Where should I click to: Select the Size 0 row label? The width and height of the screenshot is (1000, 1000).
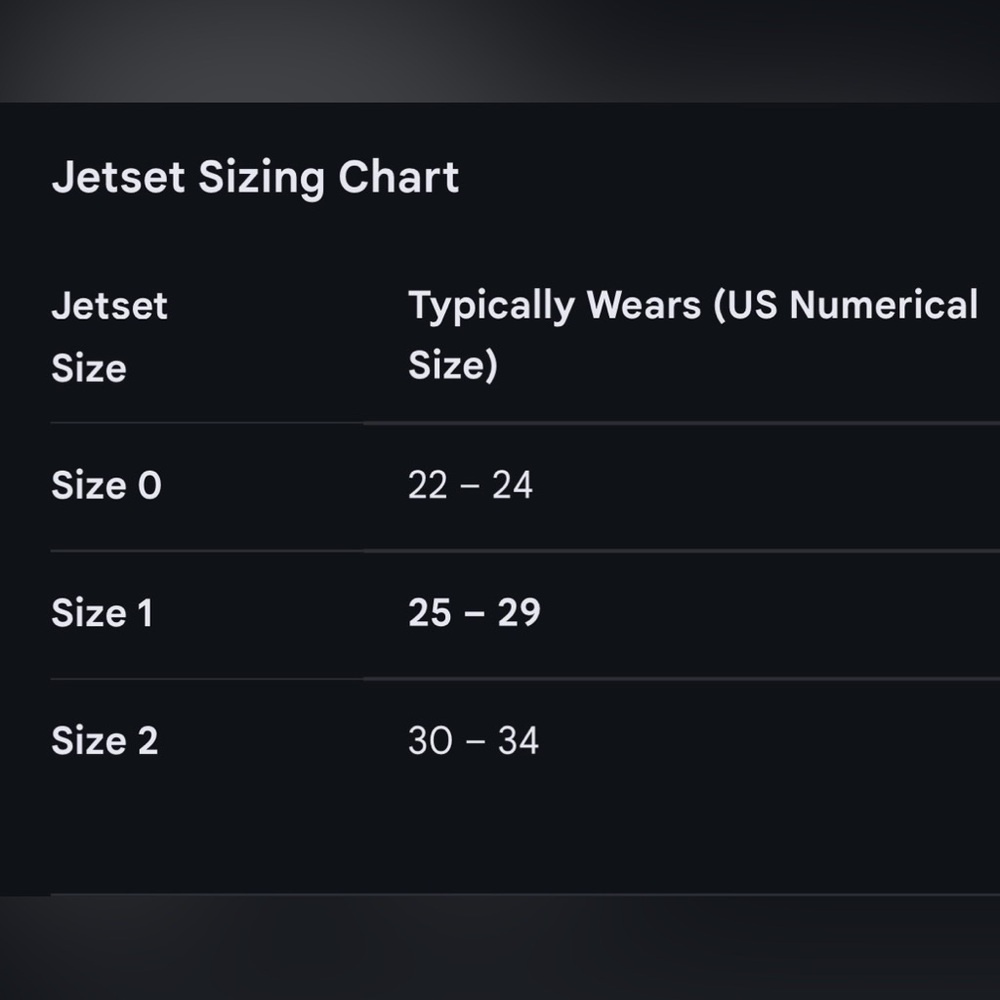107,485
